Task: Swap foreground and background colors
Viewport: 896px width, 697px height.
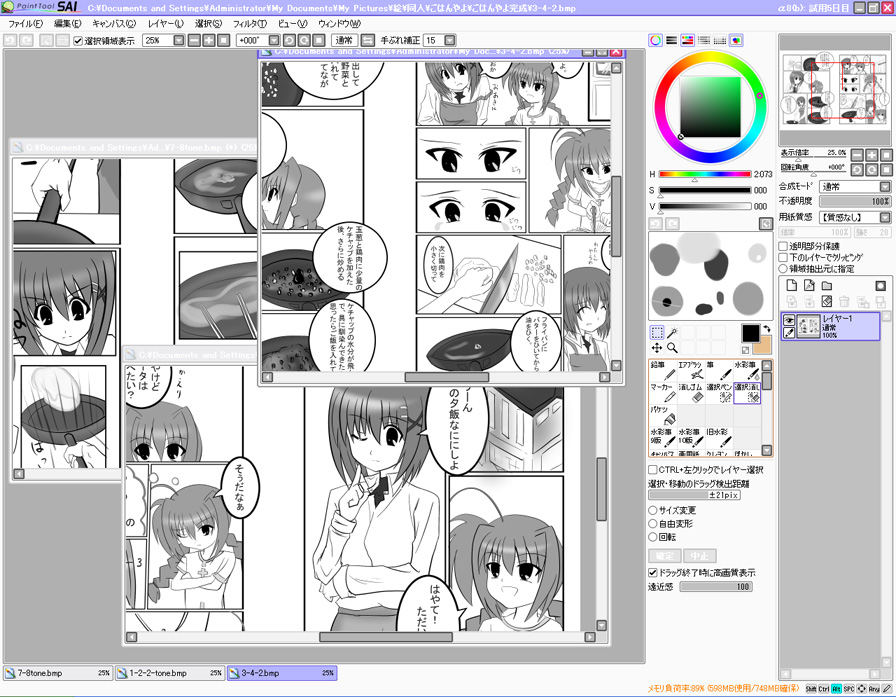Action: click(766, 330)
